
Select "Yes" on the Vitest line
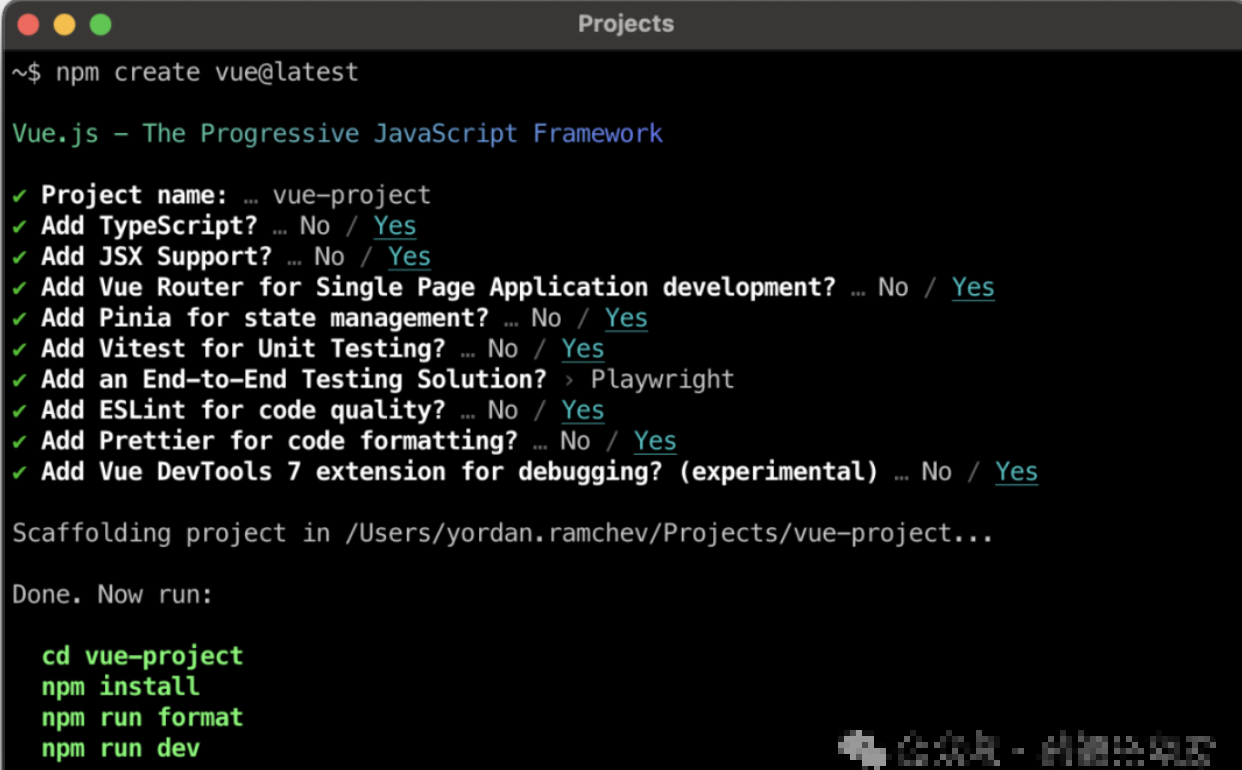coord(583,349)
